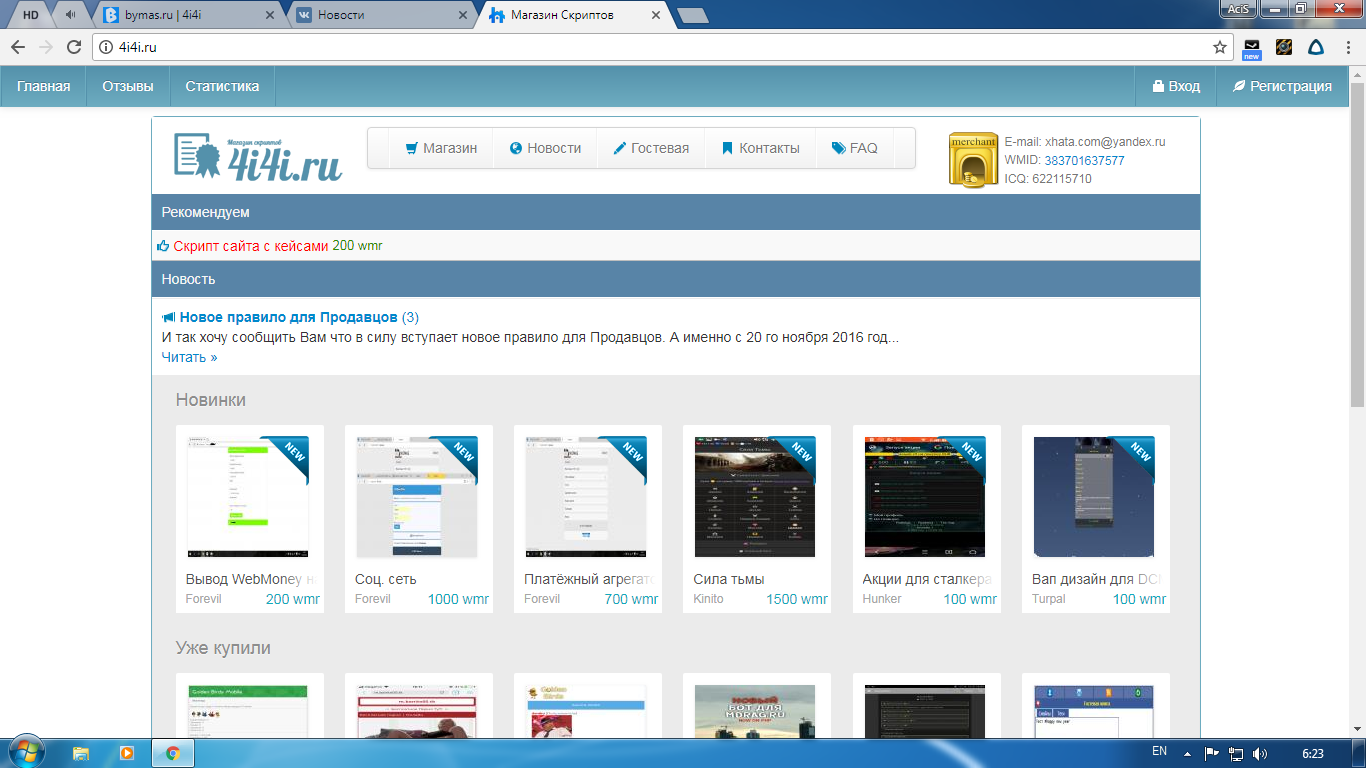The height and width of the screenshot is (768, 1366).
Task: Bookmark page with the star icon
Action: pos(1220,47)
